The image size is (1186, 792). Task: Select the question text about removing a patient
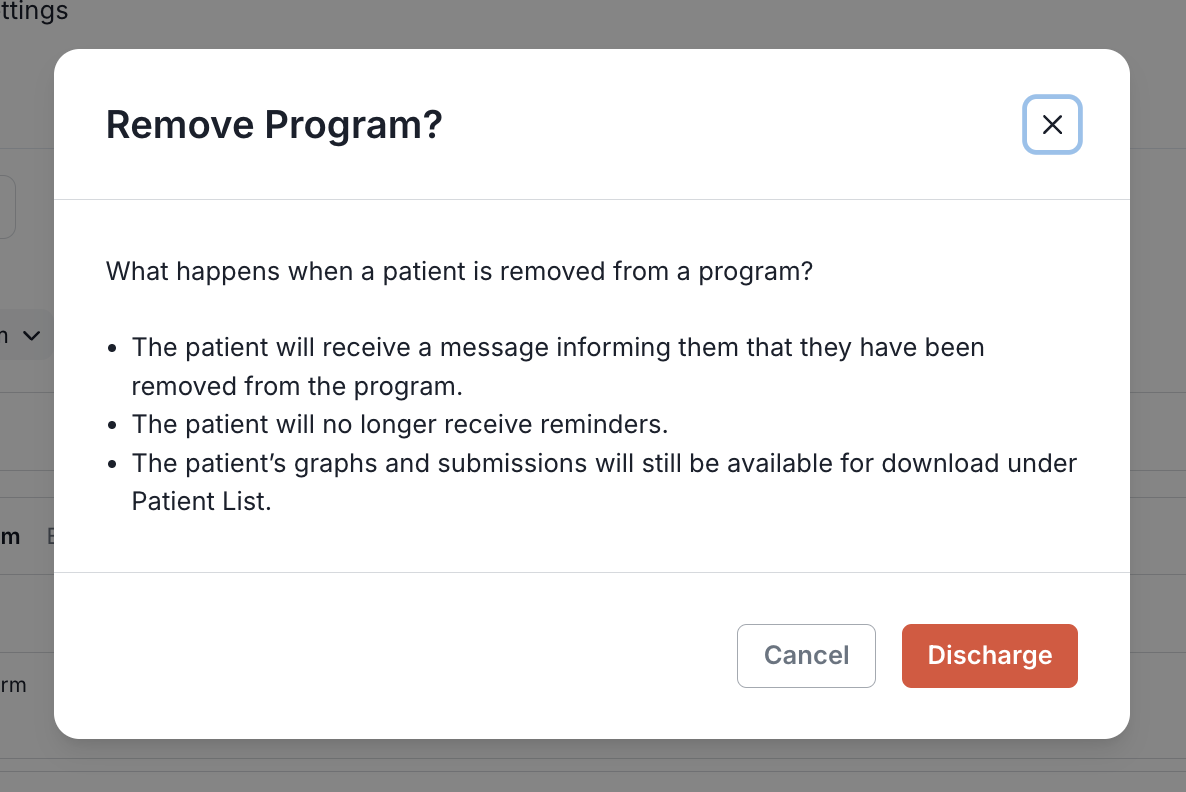point(458,271)
